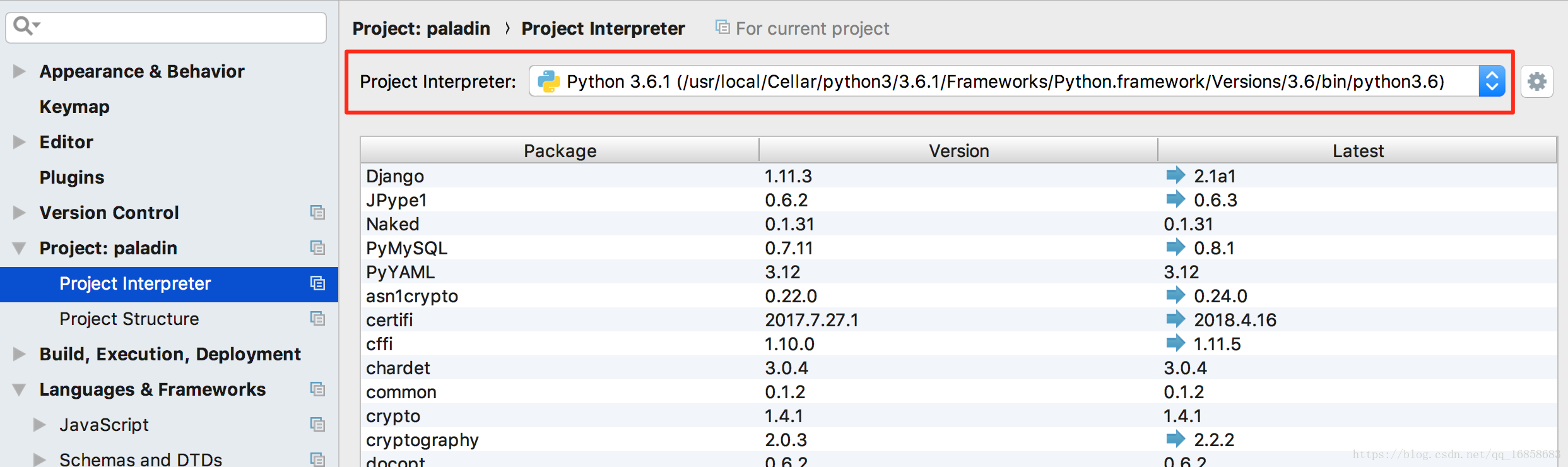This screenshot has height=467, width=1568.
Task: Click the project-scope icon beside Languages & Frameworks
Action: pos(317,389)
